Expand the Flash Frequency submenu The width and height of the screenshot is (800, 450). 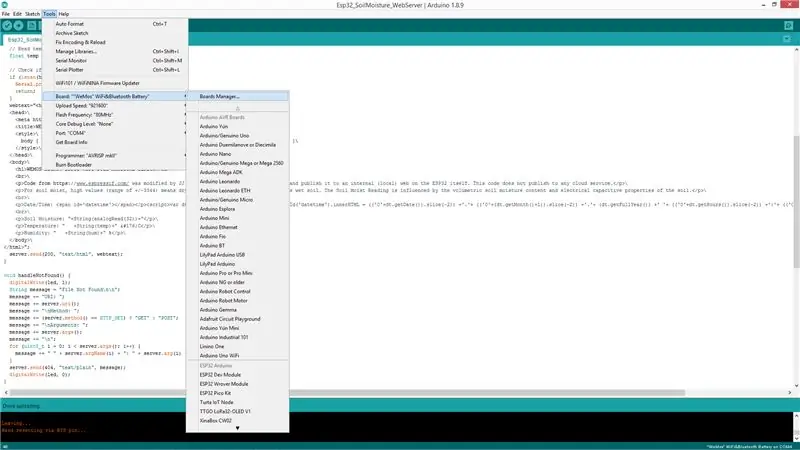click(x=115, y=115)
